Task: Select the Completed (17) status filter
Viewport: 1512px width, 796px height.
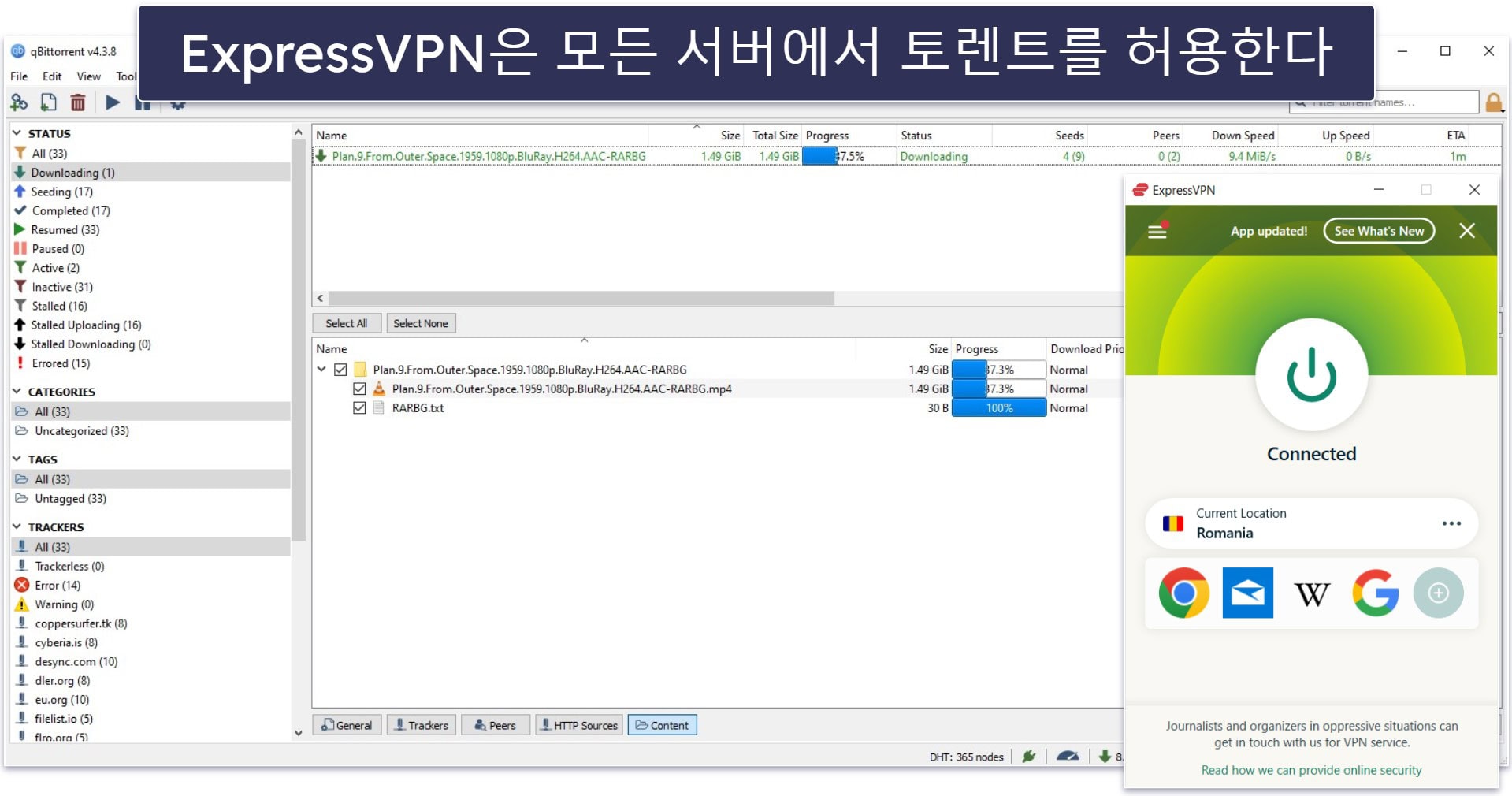Action: point(150,210)
